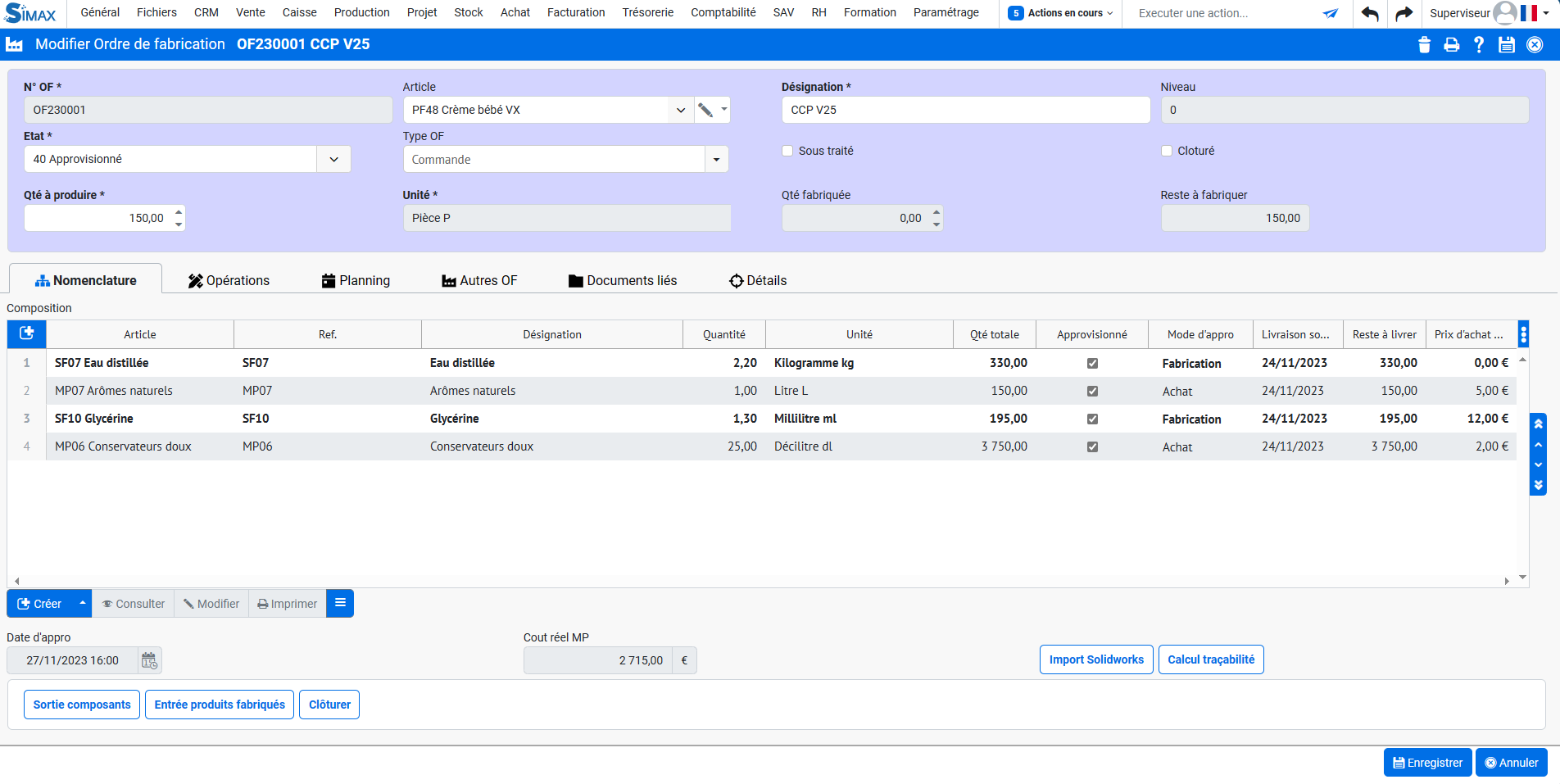Open the Type OF dropdown

(716, 160)
